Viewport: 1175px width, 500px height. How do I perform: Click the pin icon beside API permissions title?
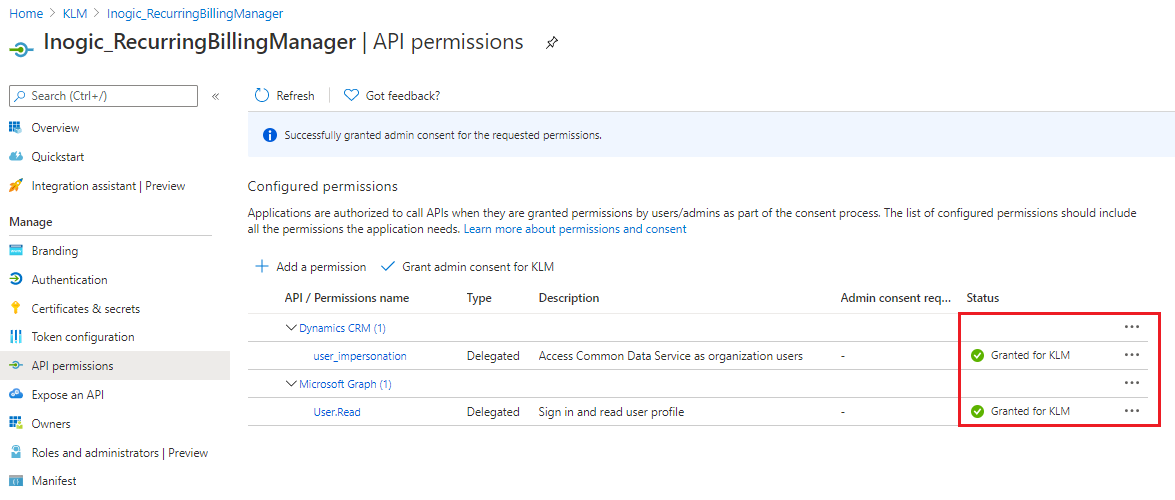pos(552,43)
